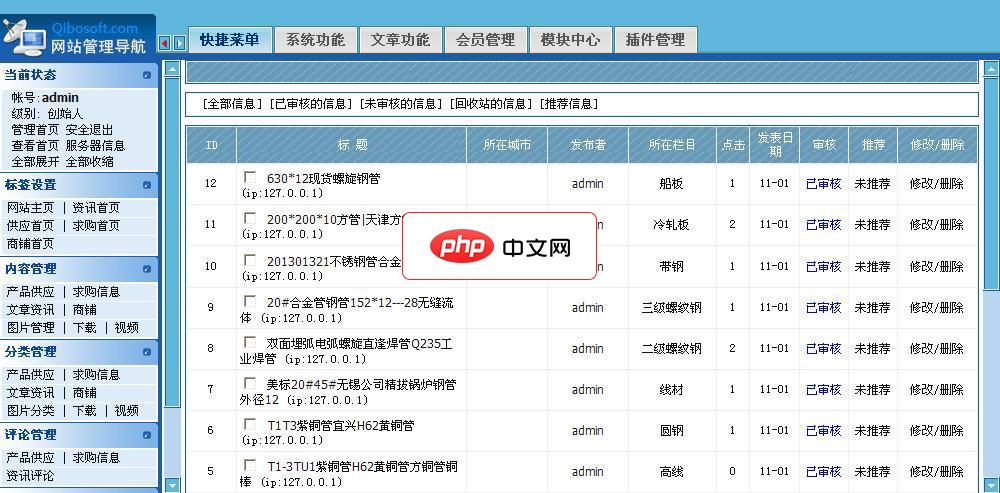This screenshot has width=1000, height=493.
Task: Open the 会员管理 tab
Action: tap(485, 40)
